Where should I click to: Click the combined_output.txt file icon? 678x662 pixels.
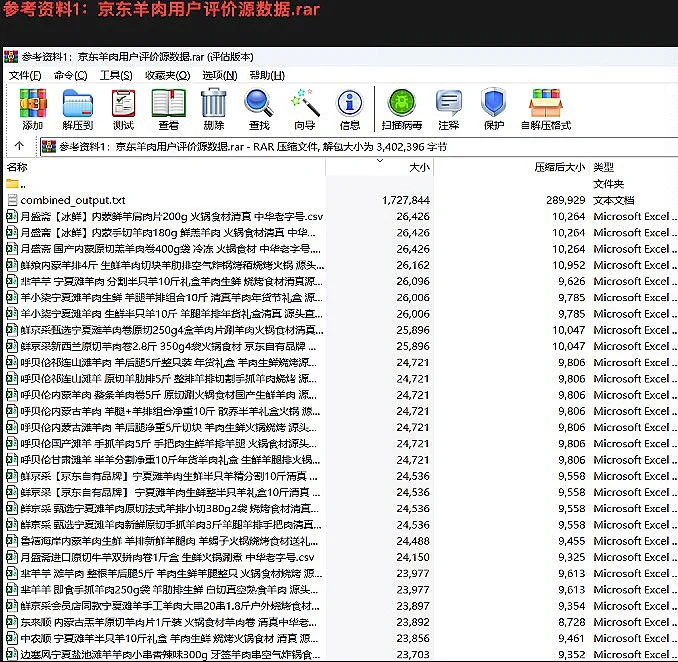tap(12, 200)
